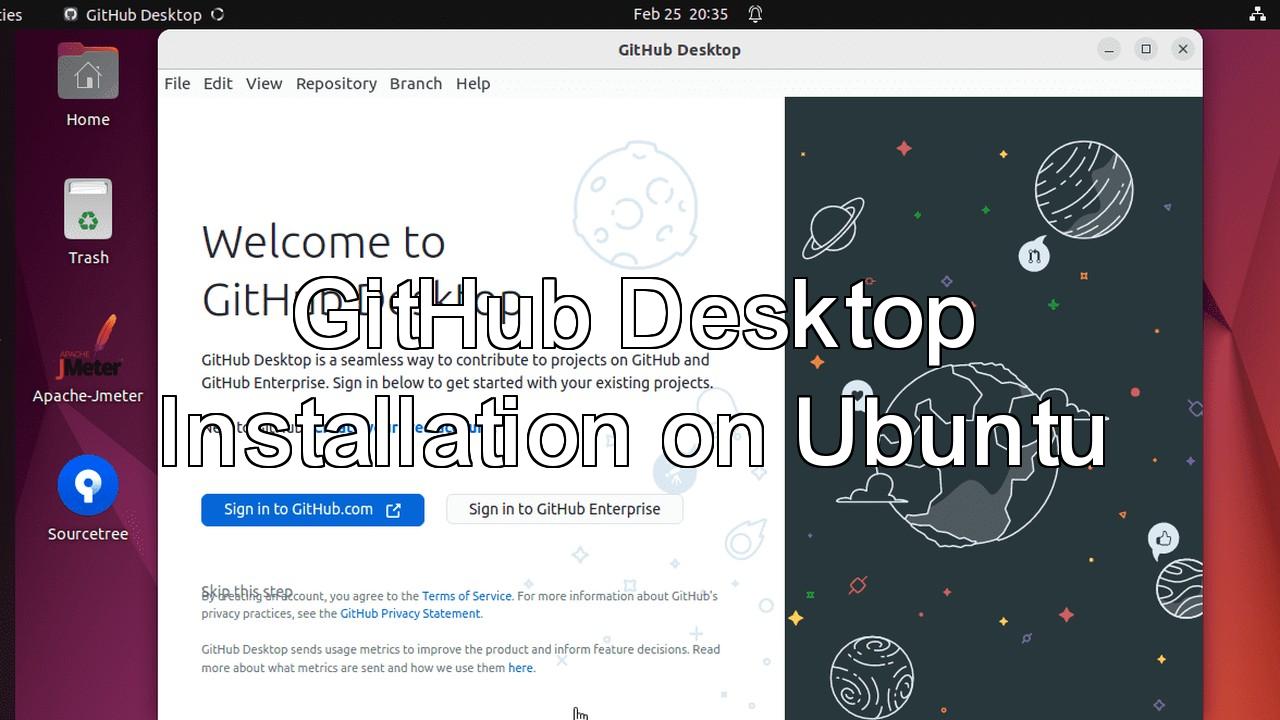Open the Branch menu
Viewport: 1280px width, 720px height.
tap(416, 83)
